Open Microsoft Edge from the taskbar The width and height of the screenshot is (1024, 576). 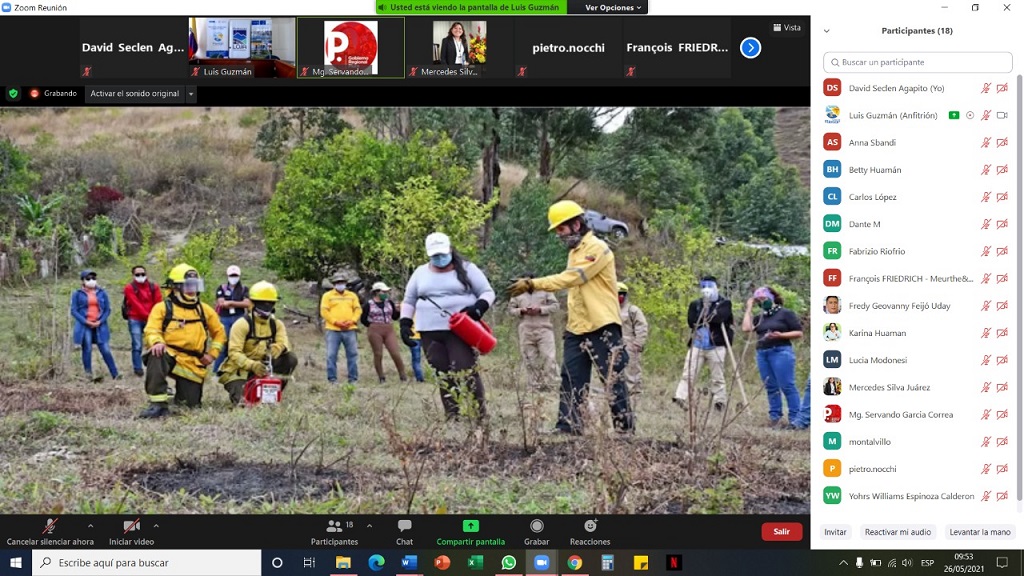376,562
